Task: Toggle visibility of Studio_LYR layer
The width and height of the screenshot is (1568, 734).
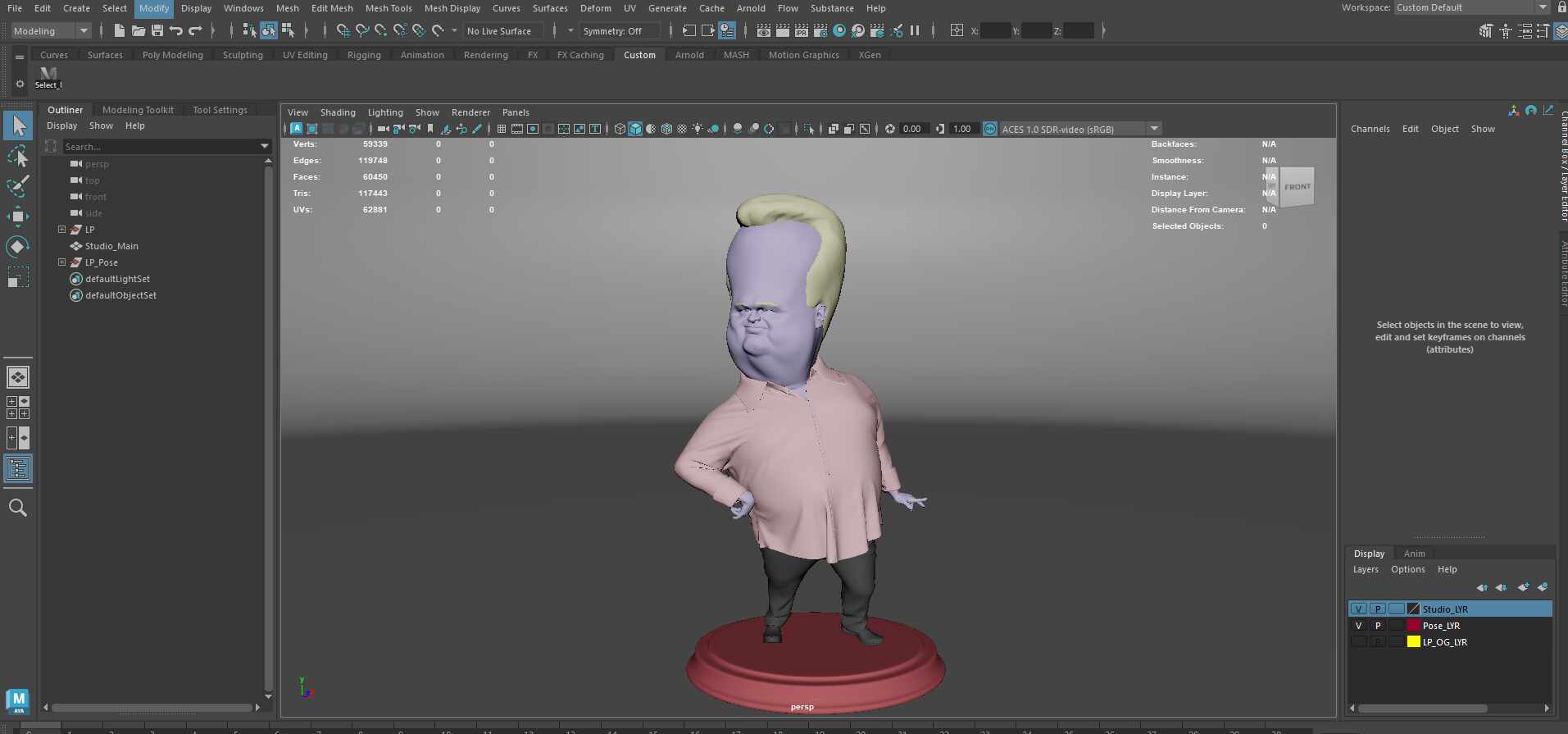Action: pos(1358,609)
